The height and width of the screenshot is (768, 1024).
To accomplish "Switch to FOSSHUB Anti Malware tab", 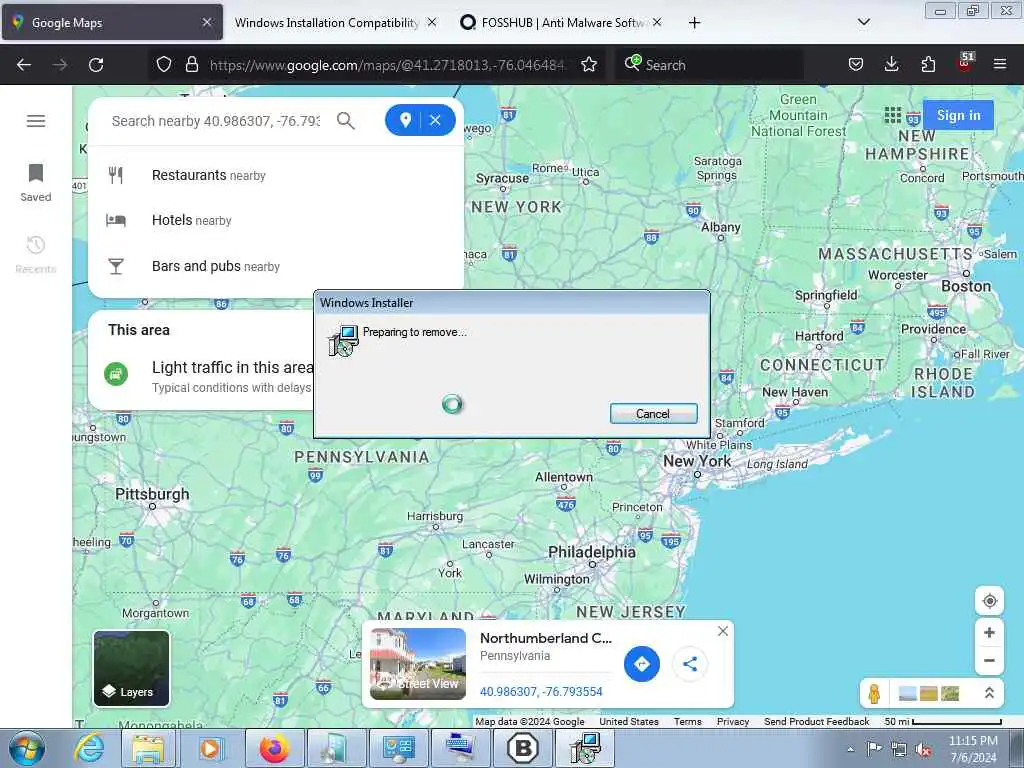I will [x=560, y=22].
